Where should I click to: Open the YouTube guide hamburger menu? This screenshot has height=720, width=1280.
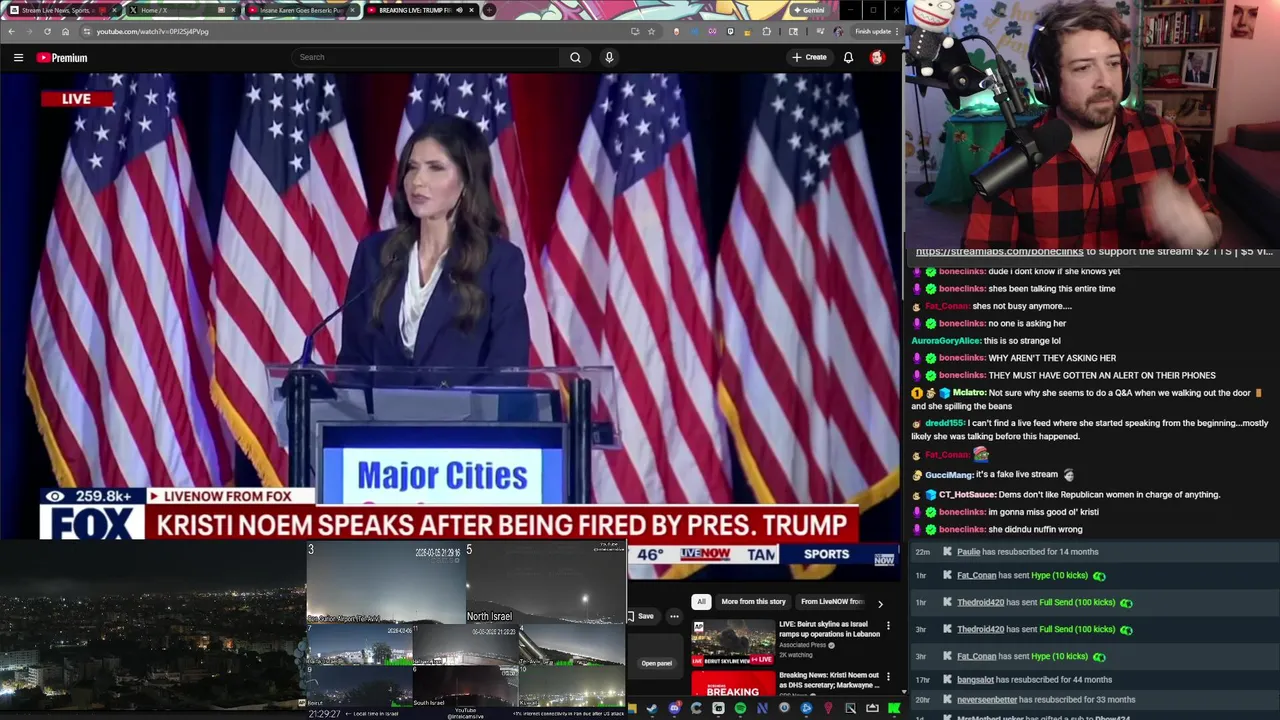(18, 57)
